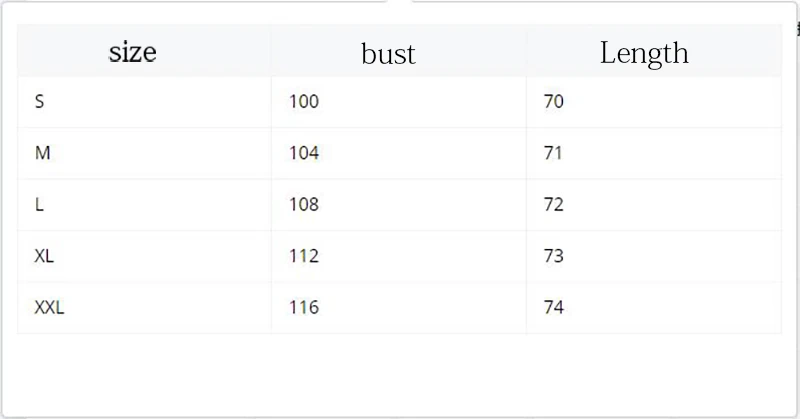This screenshot has height=419, width=800.
Task: Click the popup's top pointer notch
Action: click(x=399, y=2)
